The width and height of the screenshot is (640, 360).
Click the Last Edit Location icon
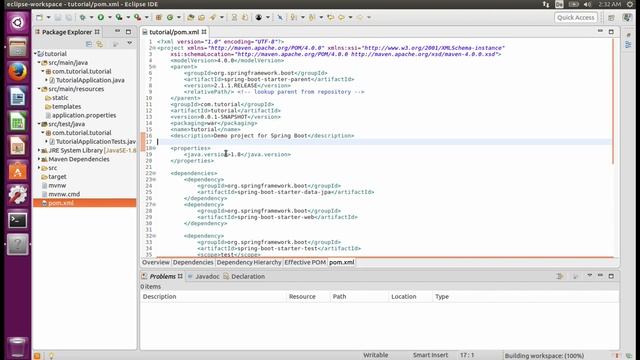tap(331, 18)
